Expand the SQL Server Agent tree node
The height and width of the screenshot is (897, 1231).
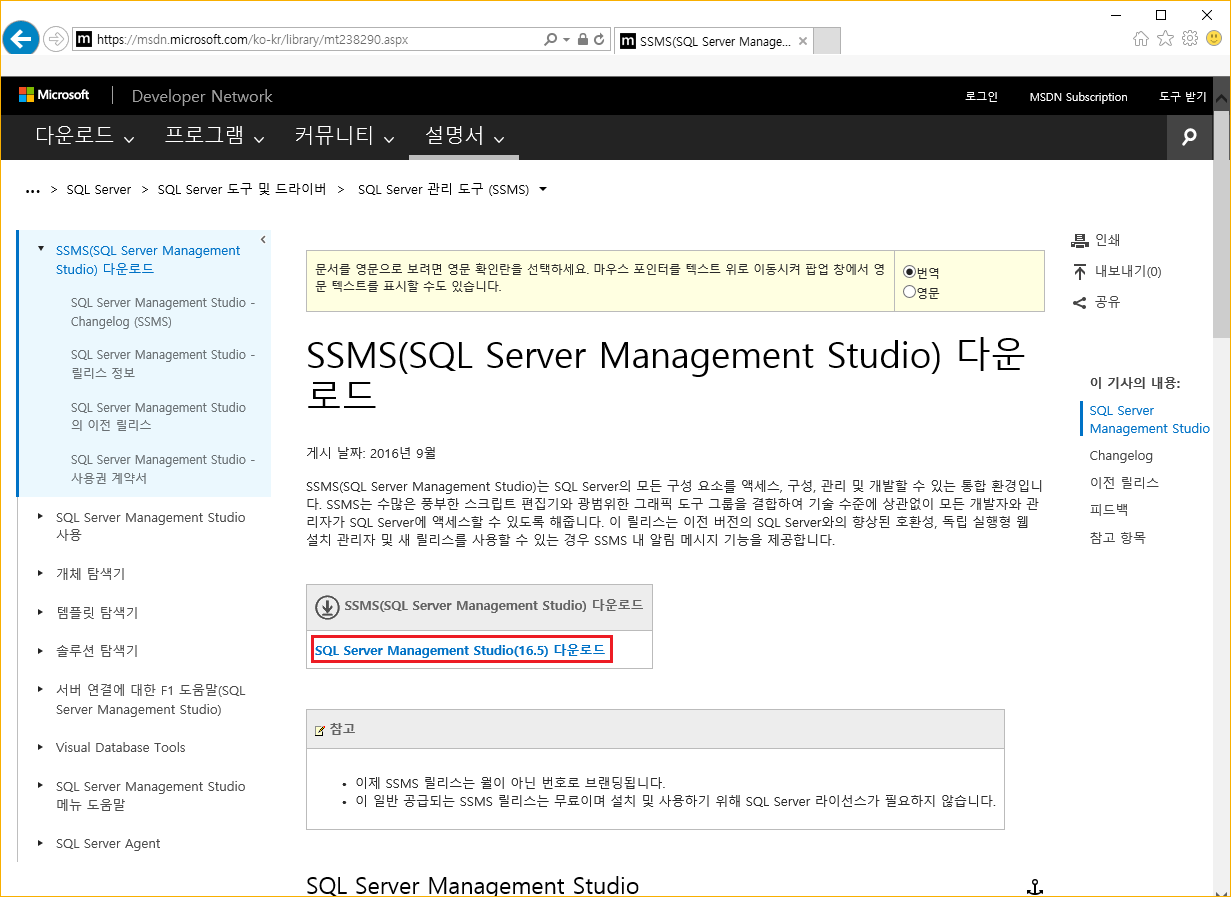[x=41, y=843]
